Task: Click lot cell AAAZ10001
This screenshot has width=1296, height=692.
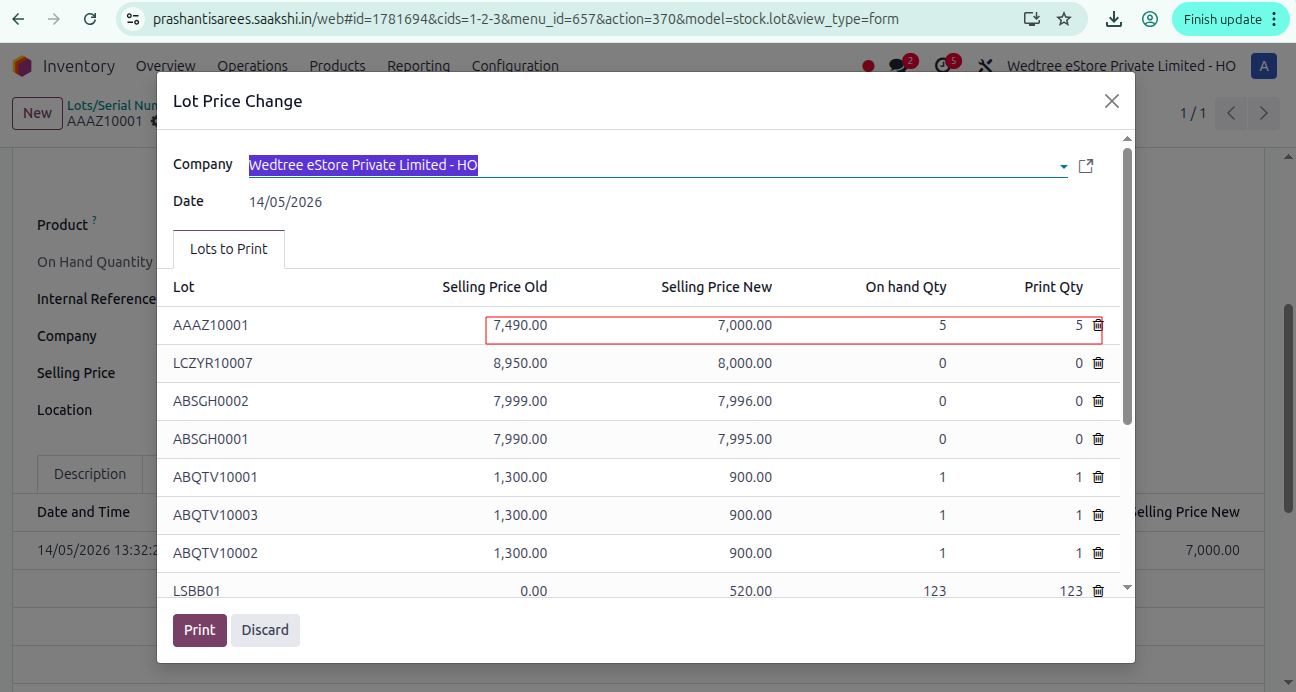Action: coord(211,325)
